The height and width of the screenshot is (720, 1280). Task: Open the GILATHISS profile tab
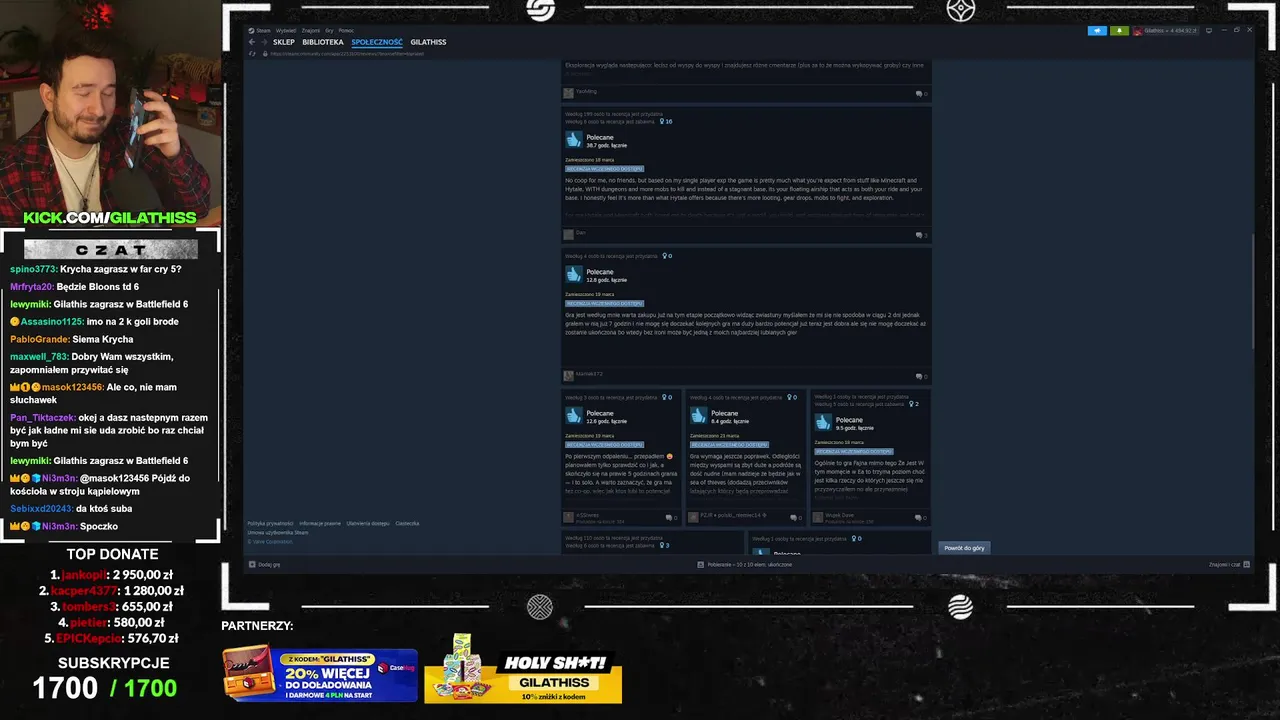(x=428, y=42)
